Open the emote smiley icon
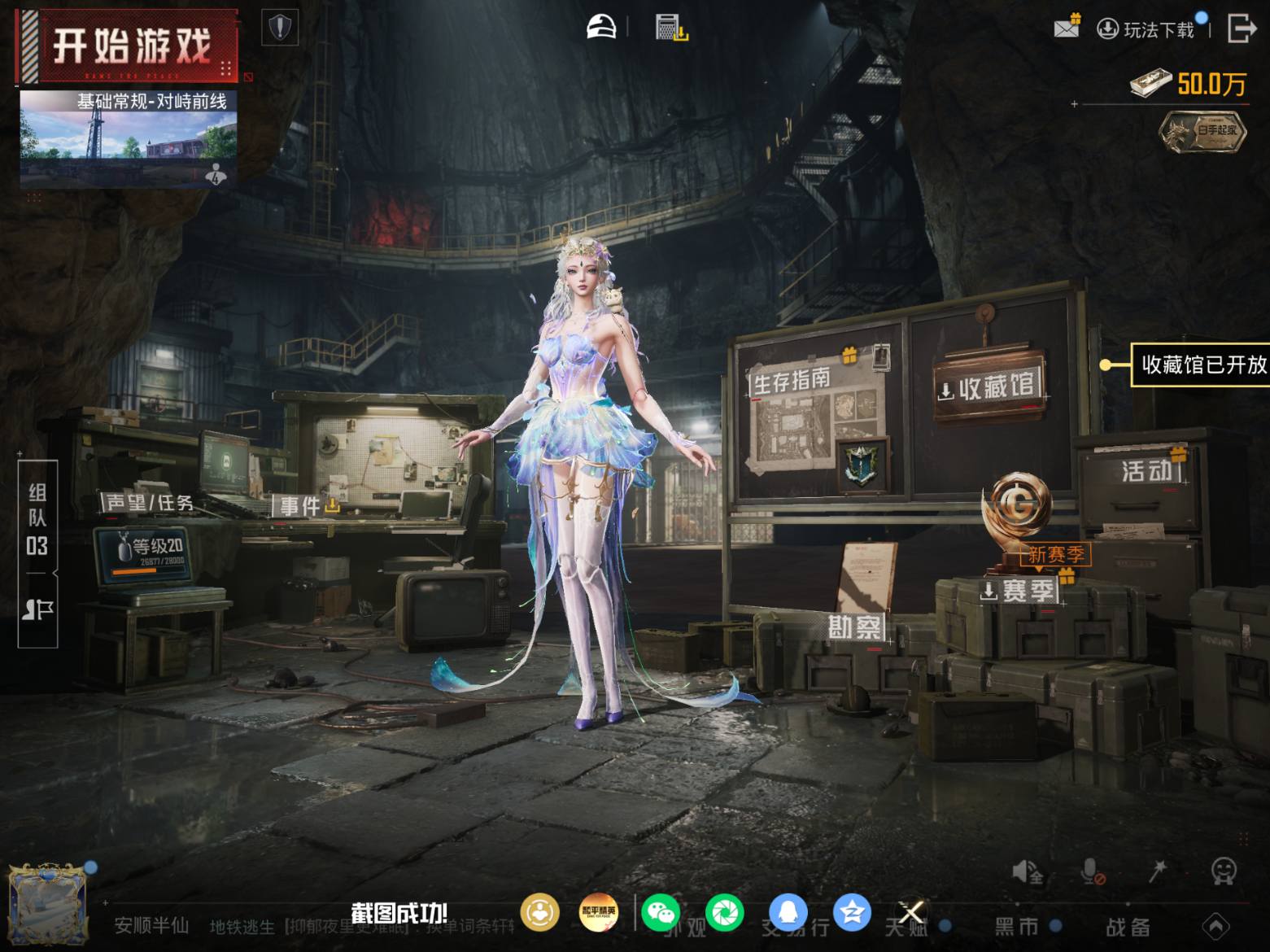The image size is (1270, 952). coord(1224,871)
